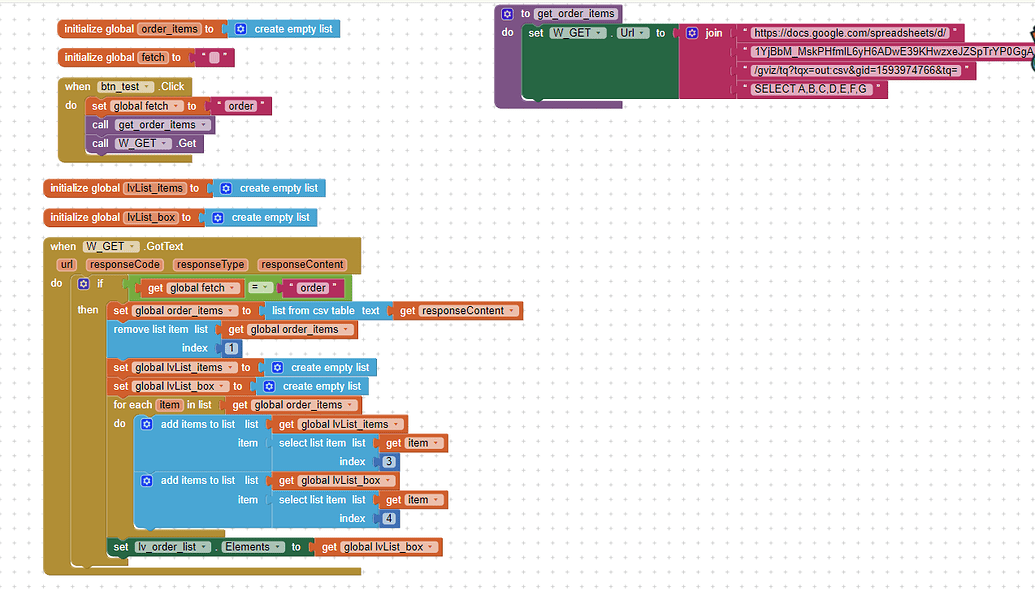This screenshot has height=591, width=1035.
Task: Click gear on order_items create empty list
Action: pos(240,29)
